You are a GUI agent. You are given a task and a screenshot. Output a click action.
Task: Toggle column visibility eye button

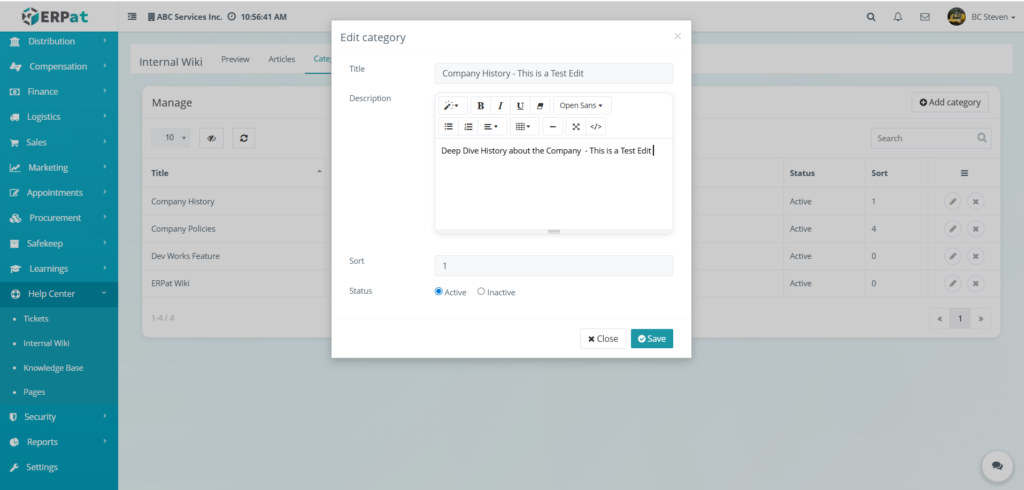coord(211,138)
